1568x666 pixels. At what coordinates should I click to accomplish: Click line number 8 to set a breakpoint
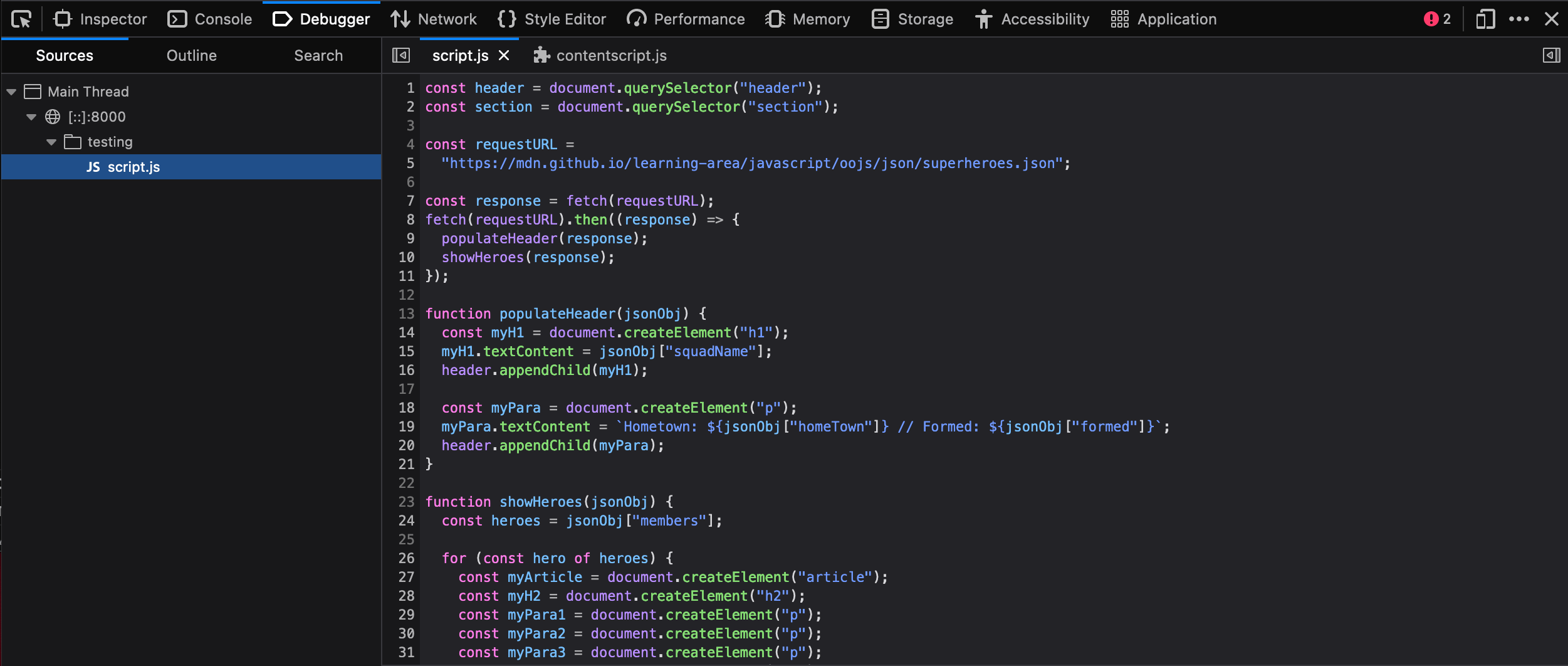410,219
